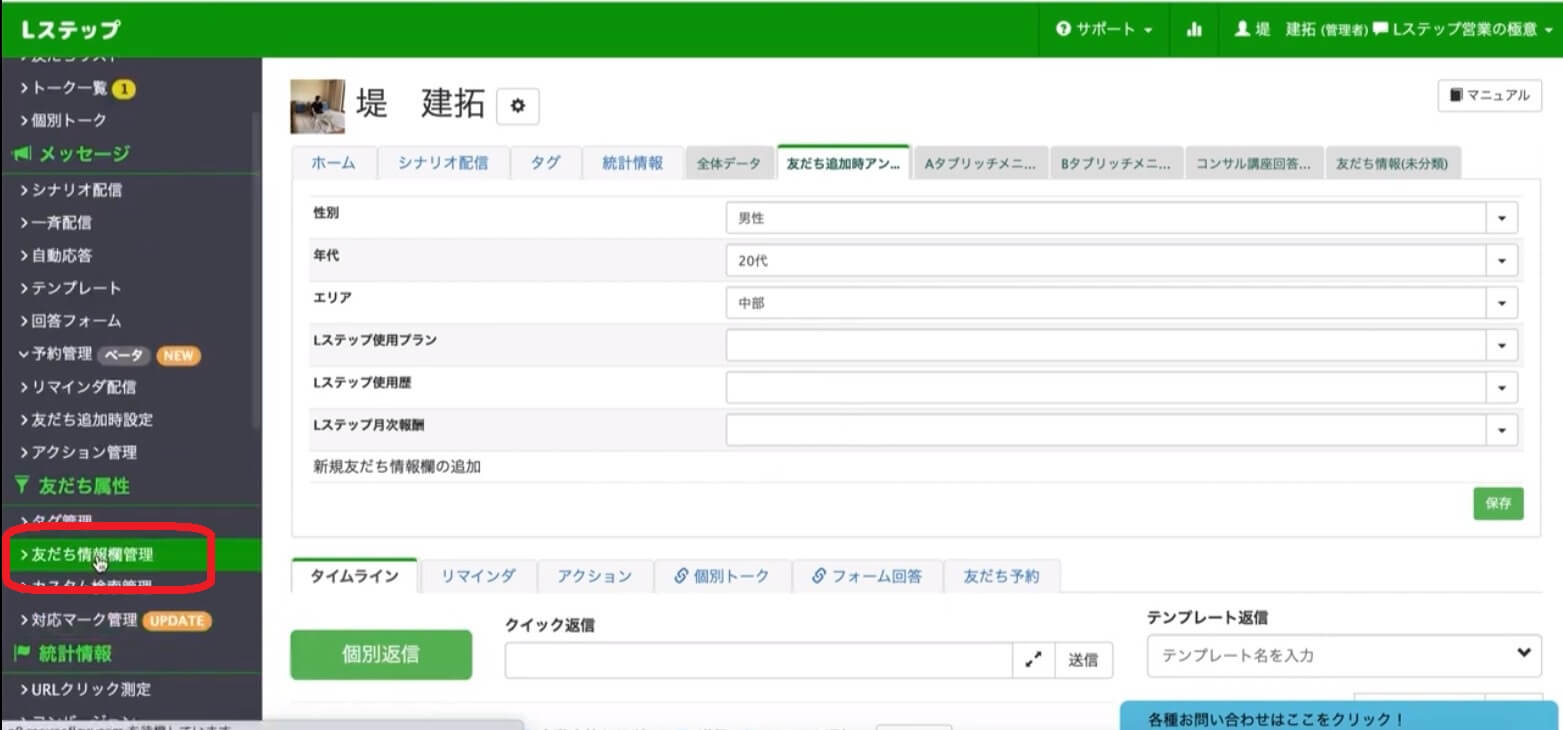Select the Aタブリッチメニ... tab
Viewport: 1563px width, 730px height.
[979, 164]
